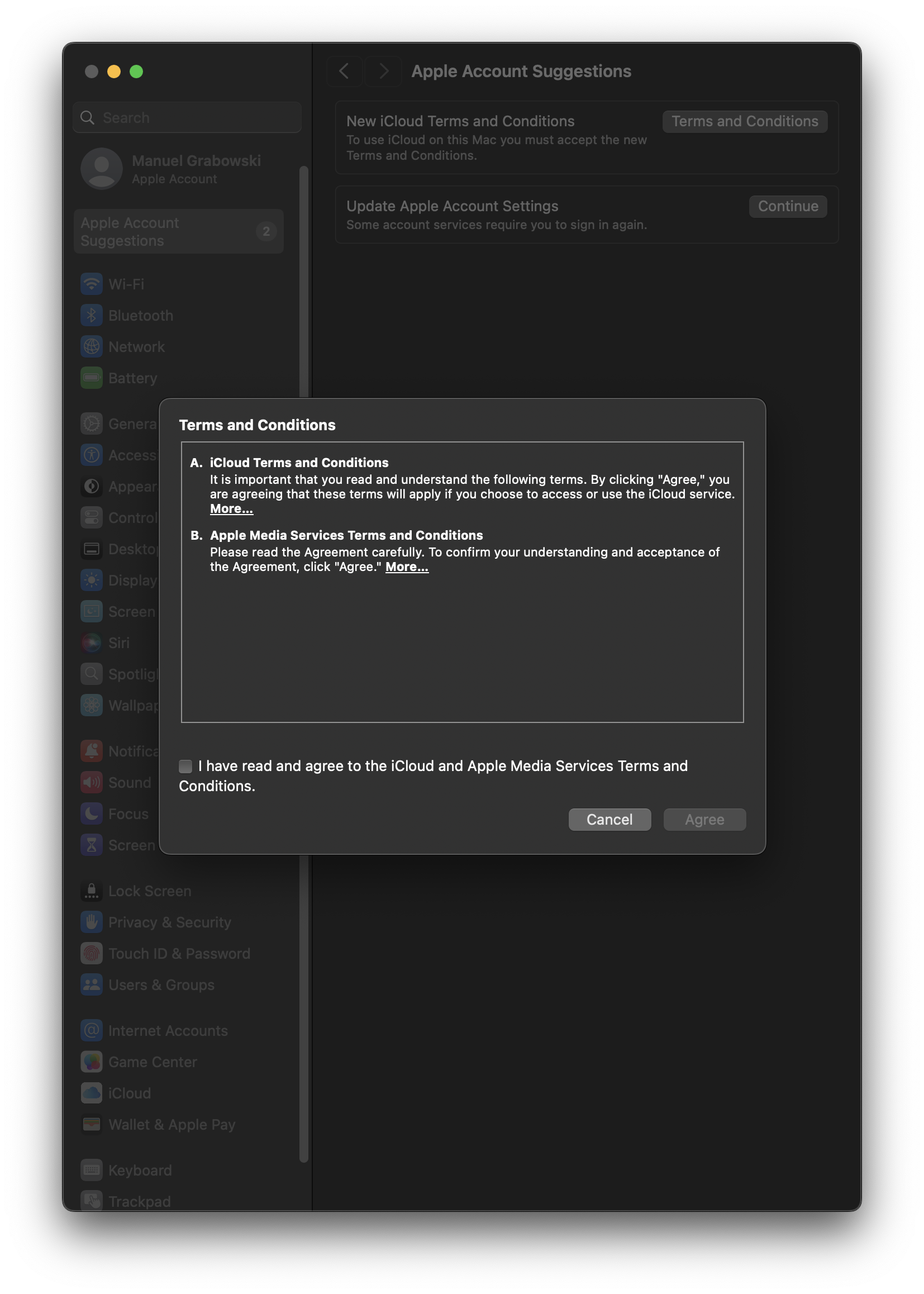924x1294 pixels.
Task: Go forward with the right chevron
Action: tap(383, 71)
